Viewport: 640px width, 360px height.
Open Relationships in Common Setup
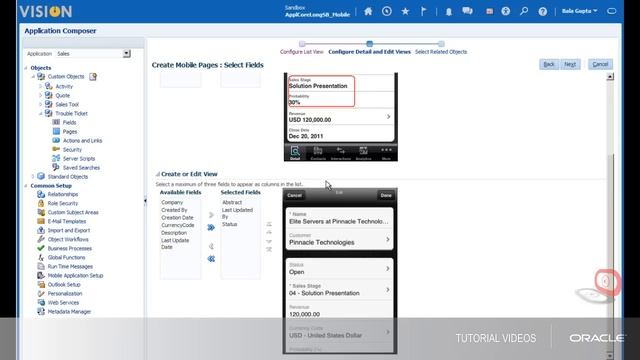pos(63,194)
